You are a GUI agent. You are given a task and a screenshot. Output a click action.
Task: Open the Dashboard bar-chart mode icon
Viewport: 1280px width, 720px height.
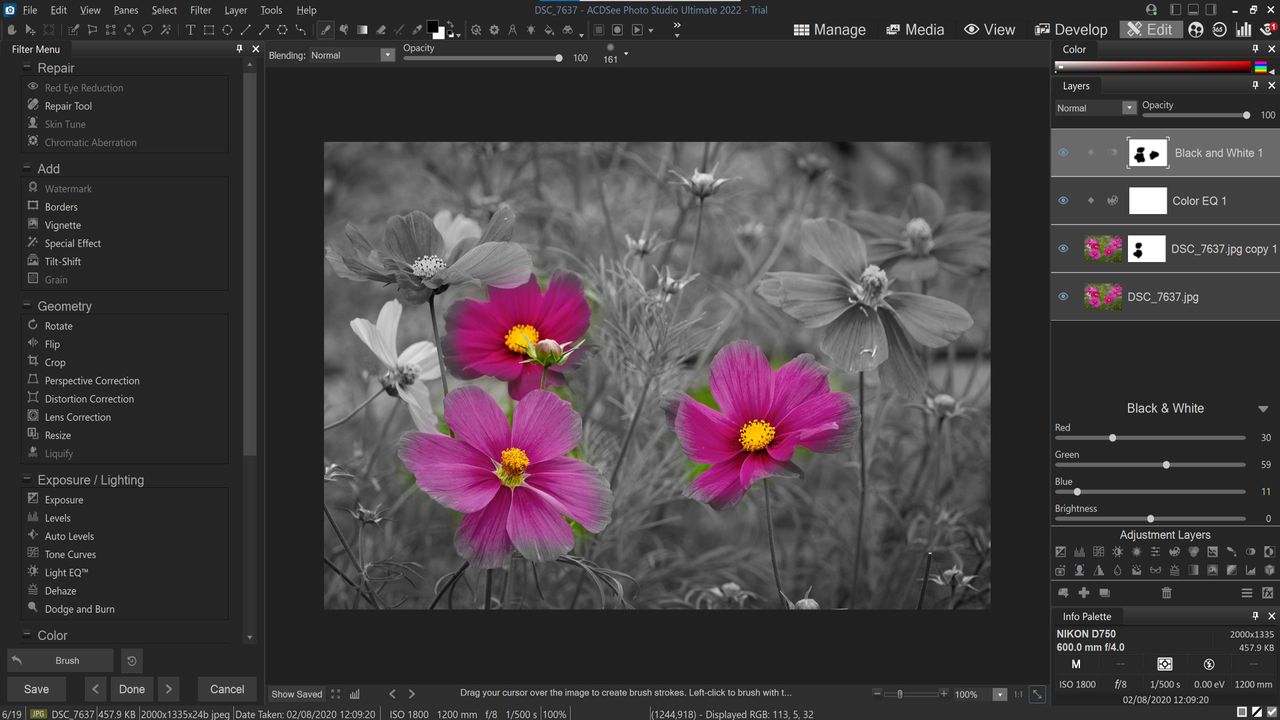click(x=1244, y=29)
